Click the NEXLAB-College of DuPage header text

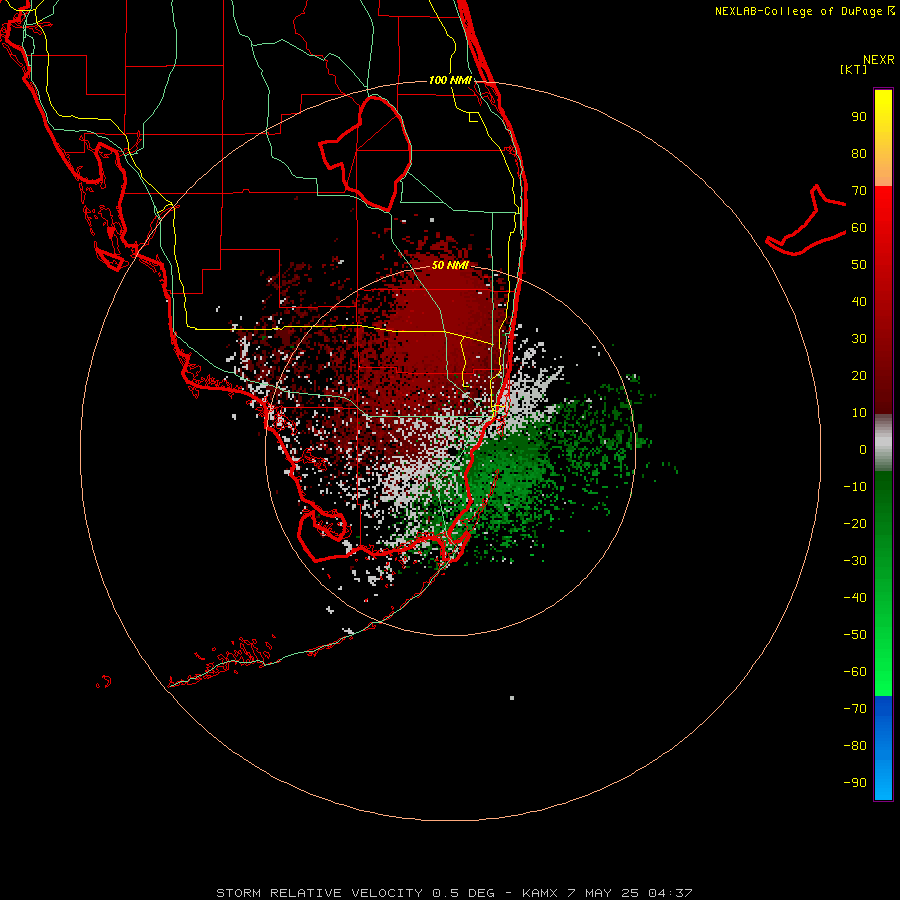(804, 11)
